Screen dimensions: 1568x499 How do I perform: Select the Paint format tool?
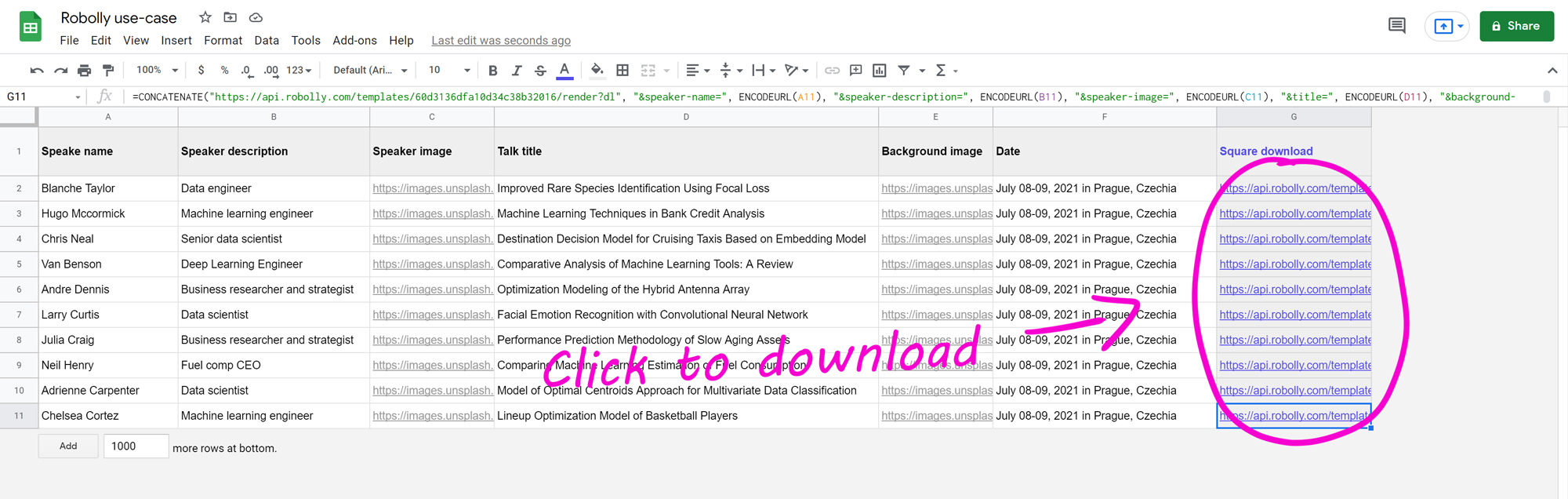coord(108,71)
